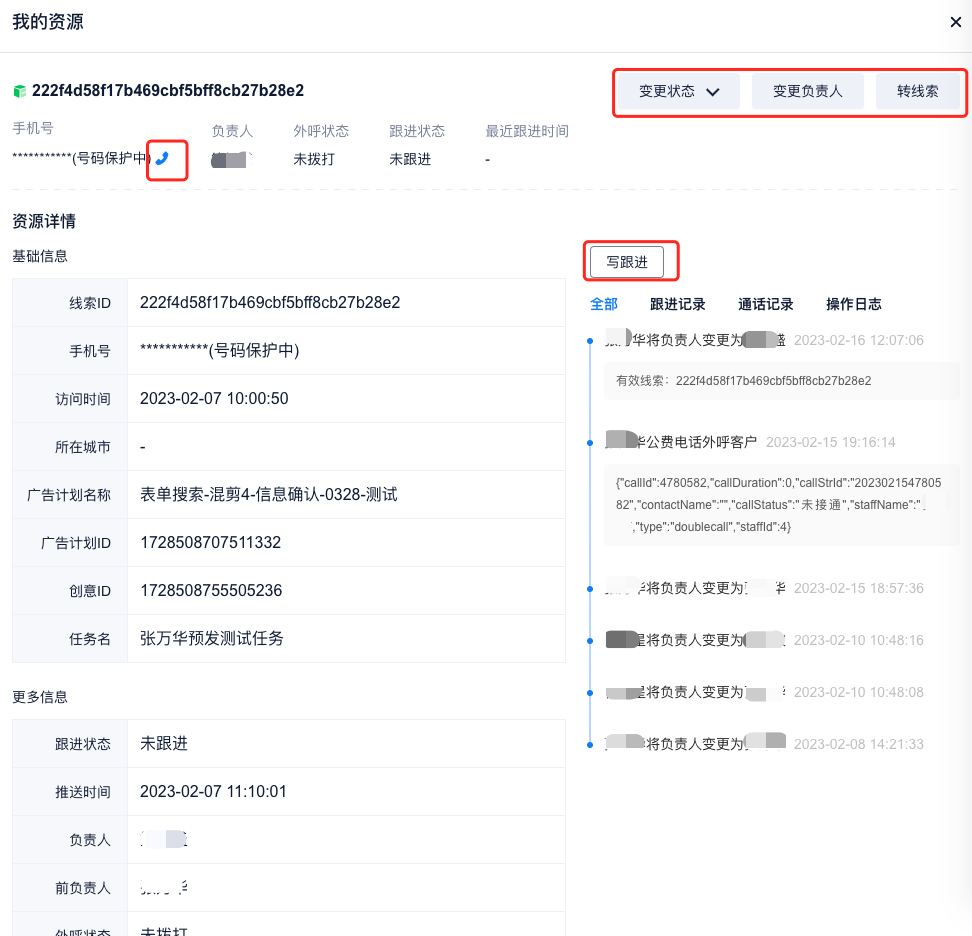Click the 有效线索 detail box in timeline
972x936 pixels.
781,381
